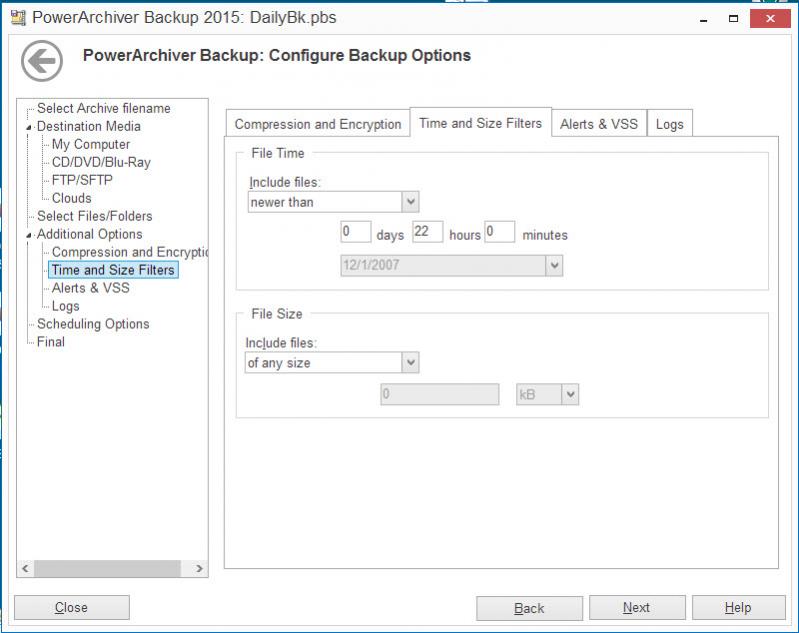This screenshot has width=799, height=633.
Task: Click the minutes input field
Action: point(499,232)
